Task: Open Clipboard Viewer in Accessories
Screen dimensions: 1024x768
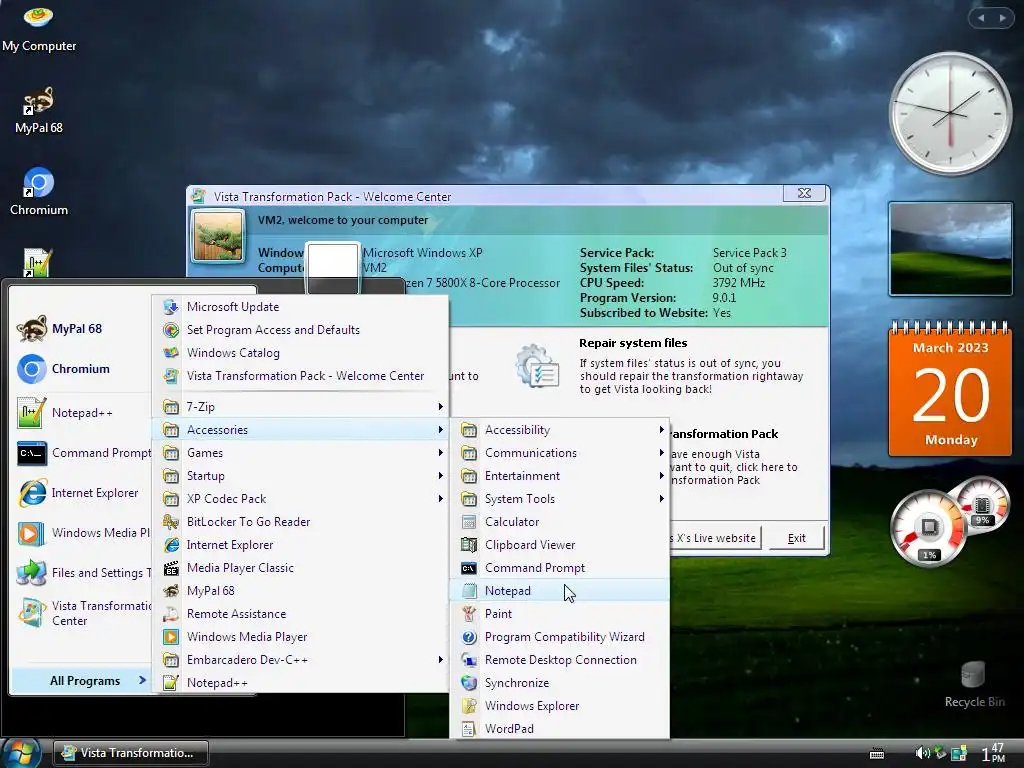Action: coord(560,545)
